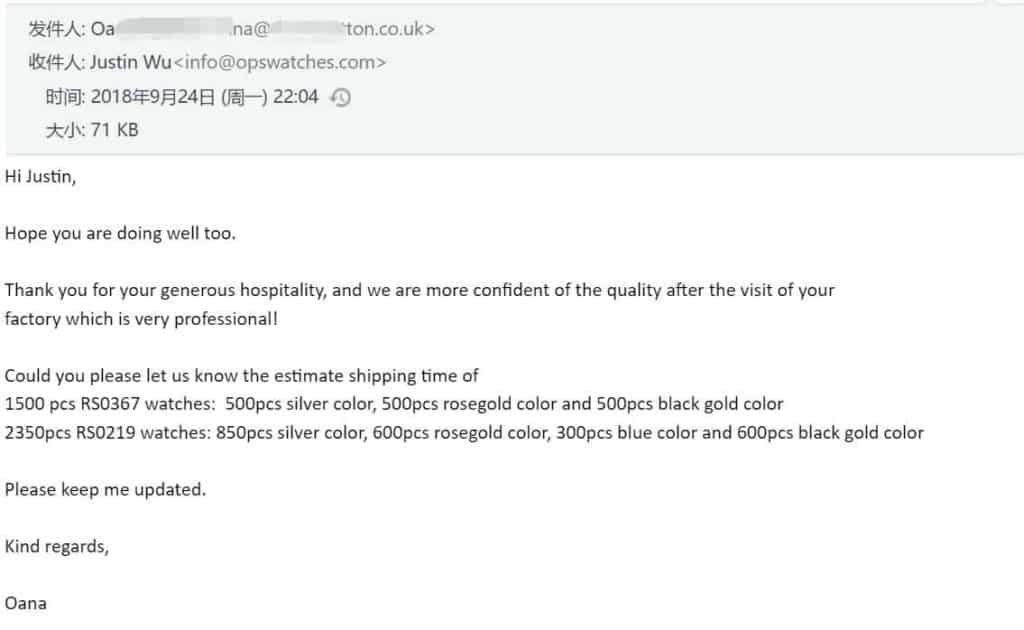Click the 2018年9月24日 22:04 timestamp
Image resolution: width=1024 pixels, height=630 pixels.
coord(205,97)
